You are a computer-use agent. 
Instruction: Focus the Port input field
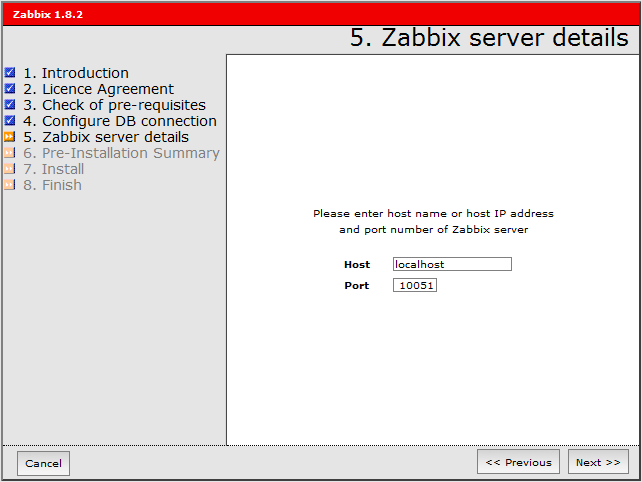415,285
